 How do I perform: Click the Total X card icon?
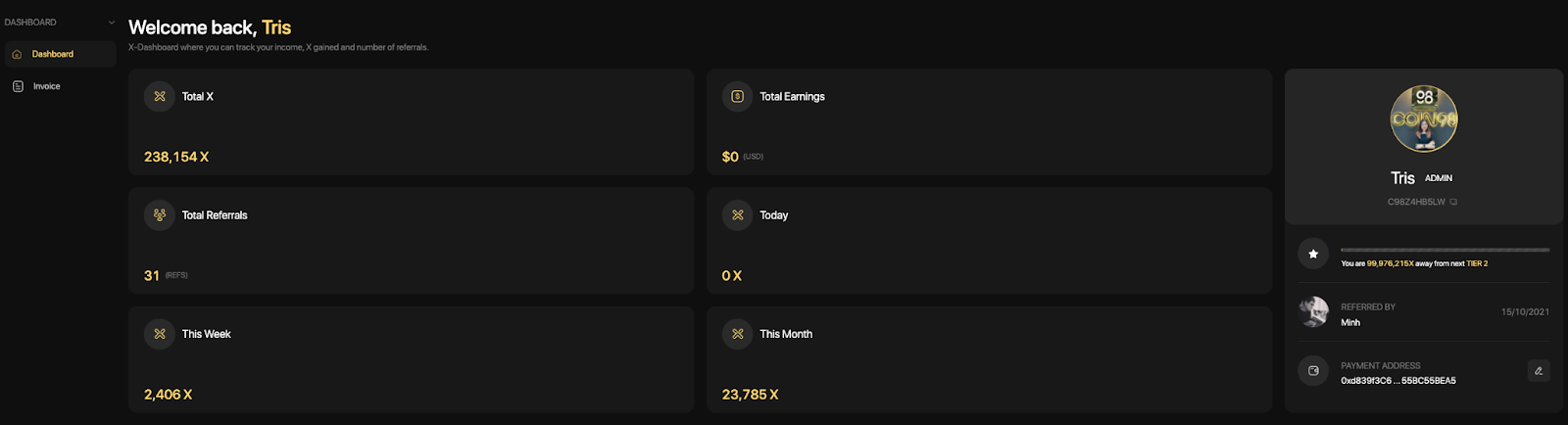160,96
